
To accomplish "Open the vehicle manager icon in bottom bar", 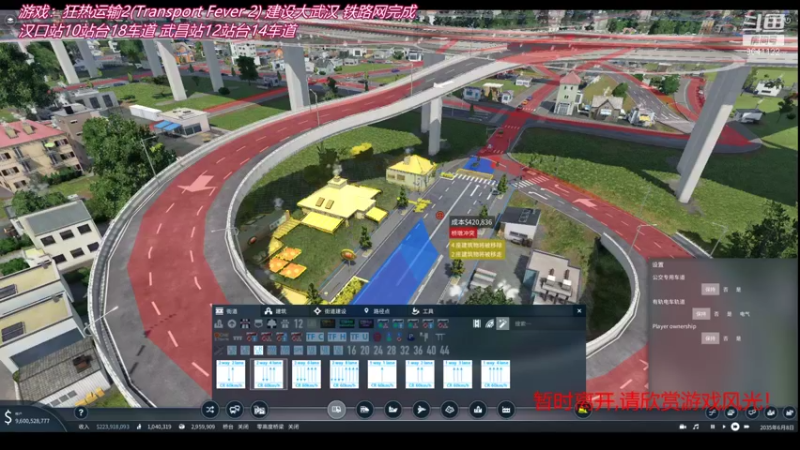I will [235, 409].
